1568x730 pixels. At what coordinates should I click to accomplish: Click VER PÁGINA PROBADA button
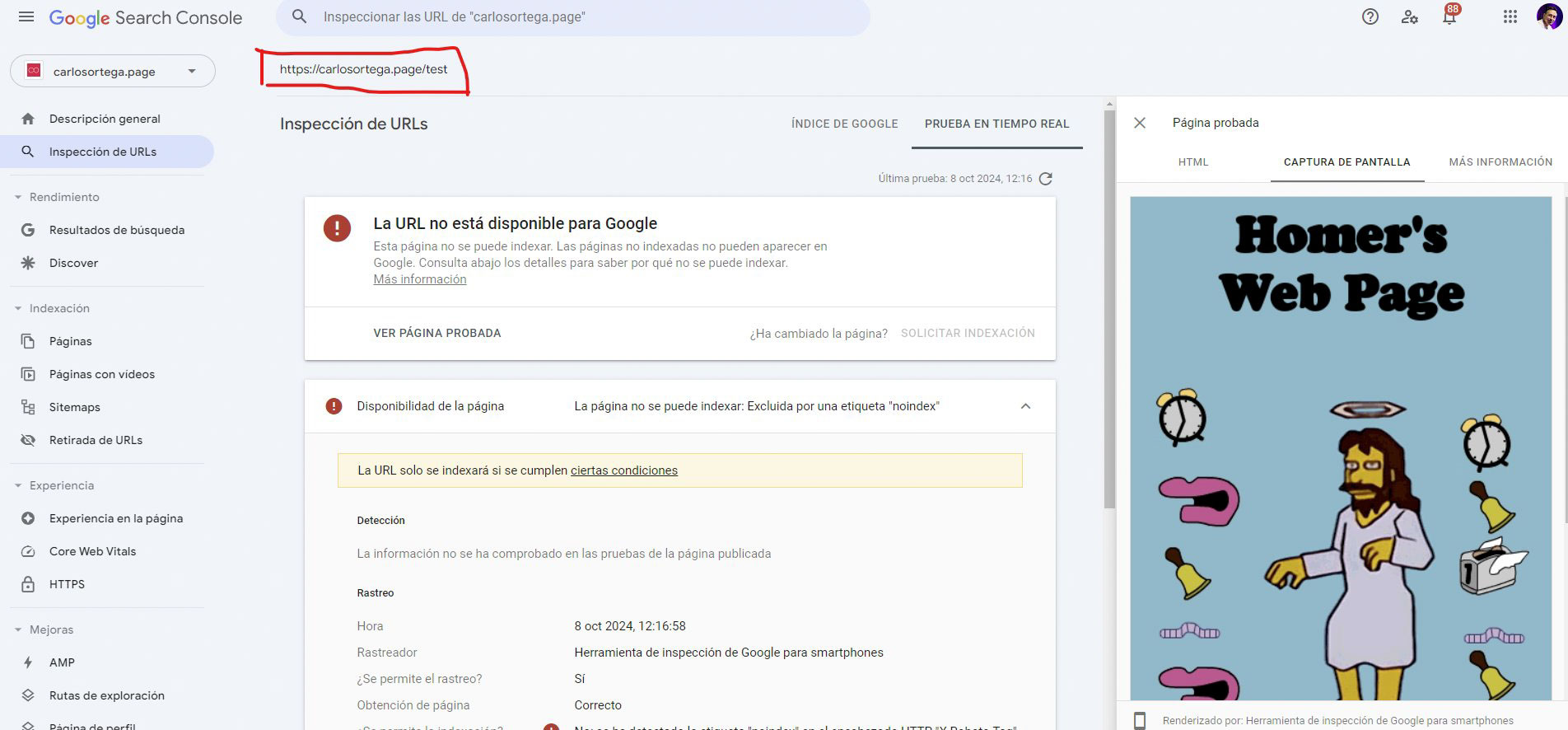coord(437,333)
